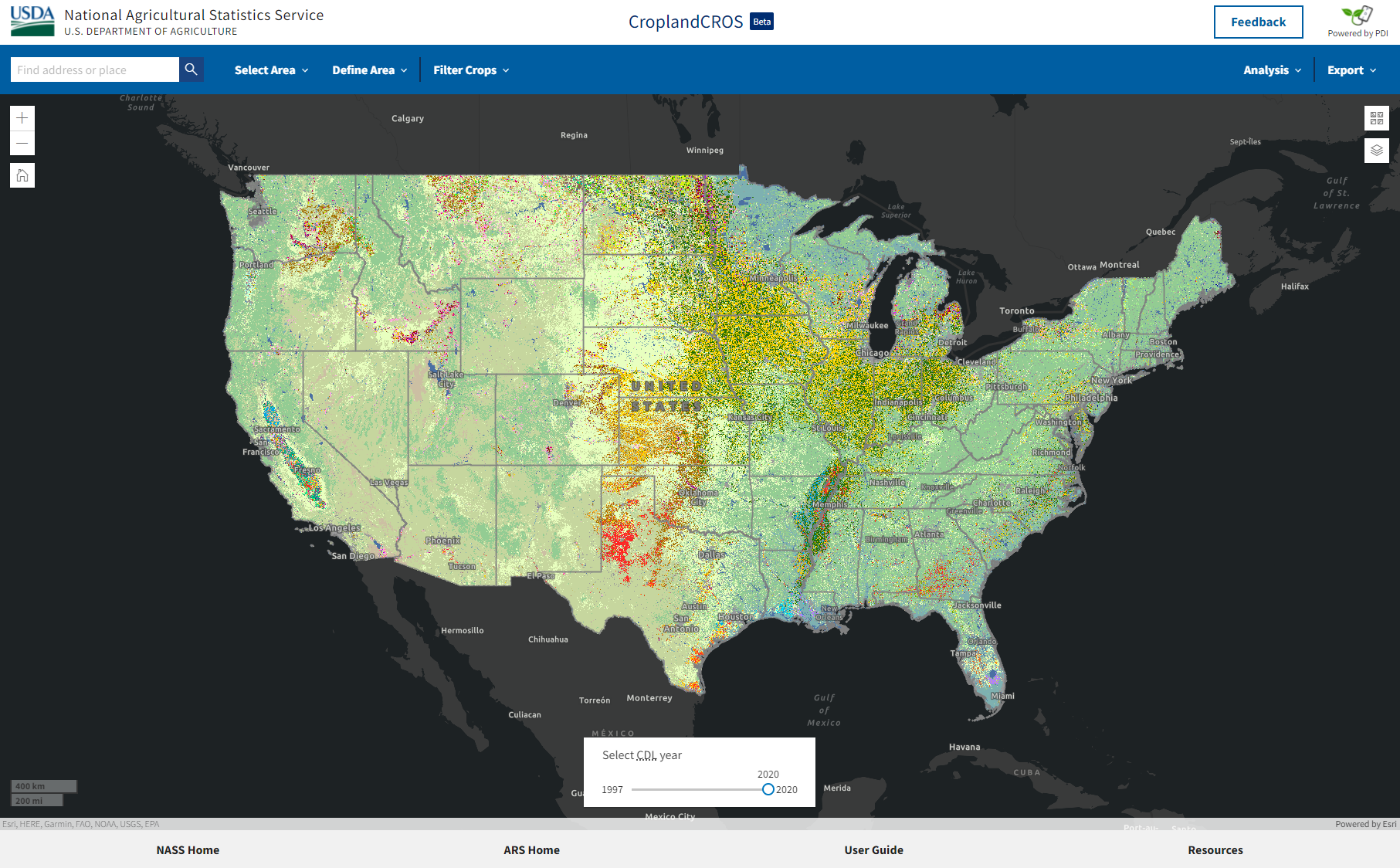Open the Filter Crops dropdown

click(471, 70)
